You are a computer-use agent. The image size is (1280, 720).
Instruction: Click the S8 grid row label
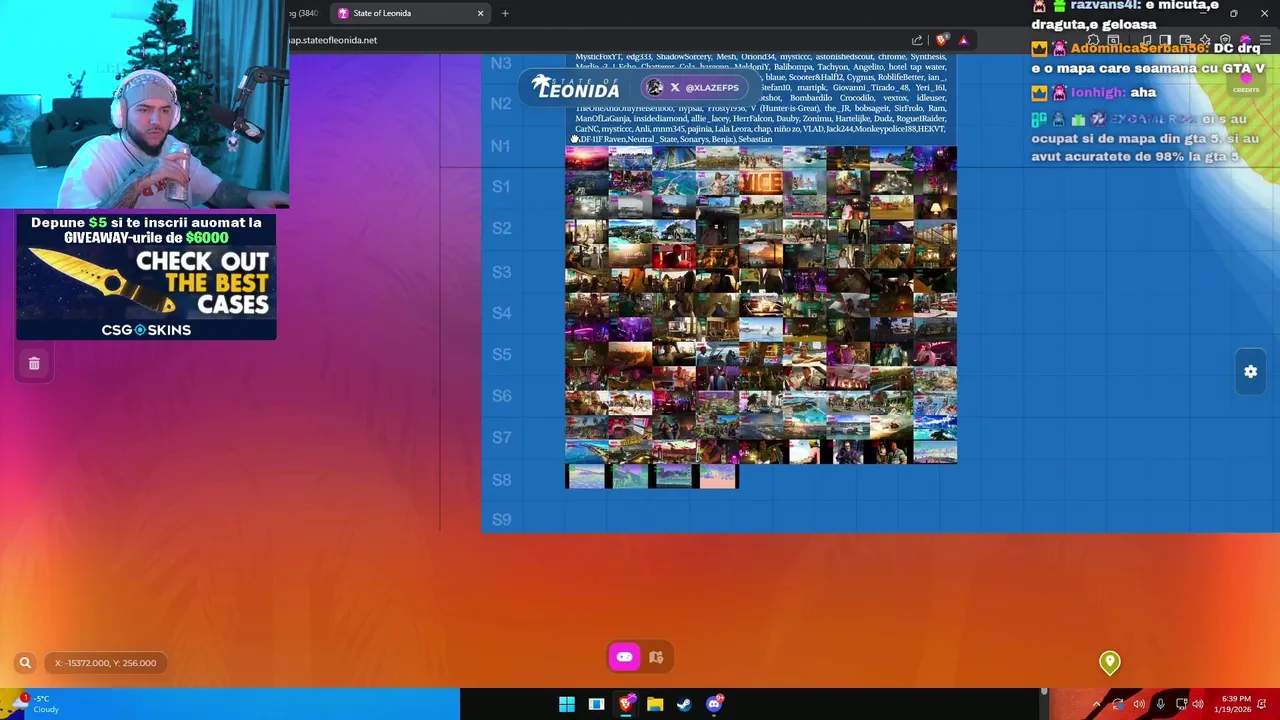coord(501,480)
